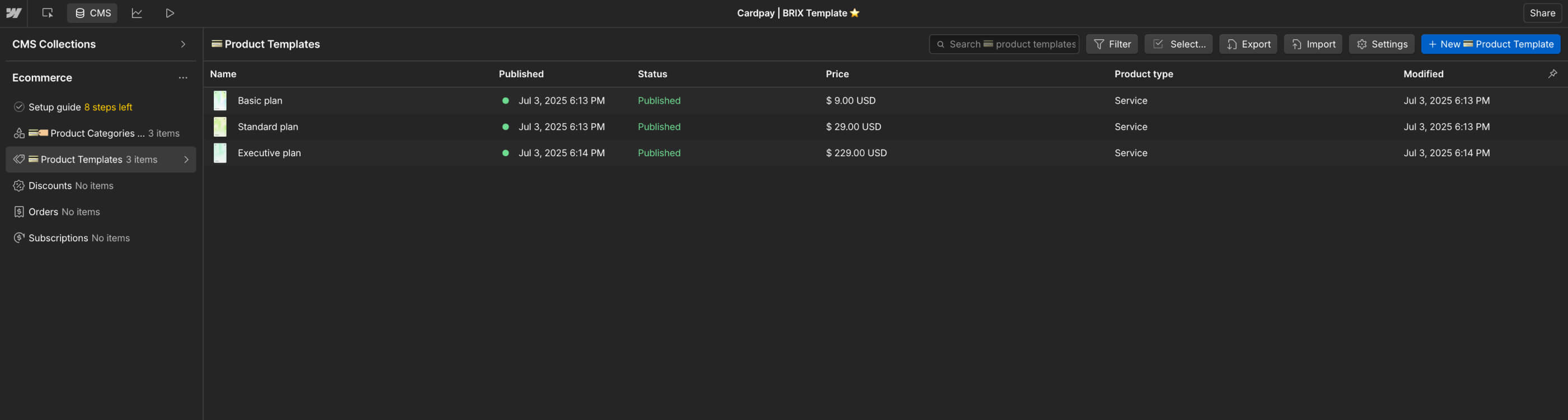Click the Share button
The image size is (1568, 420).
pyautogui.click(x=1542, y=13)
